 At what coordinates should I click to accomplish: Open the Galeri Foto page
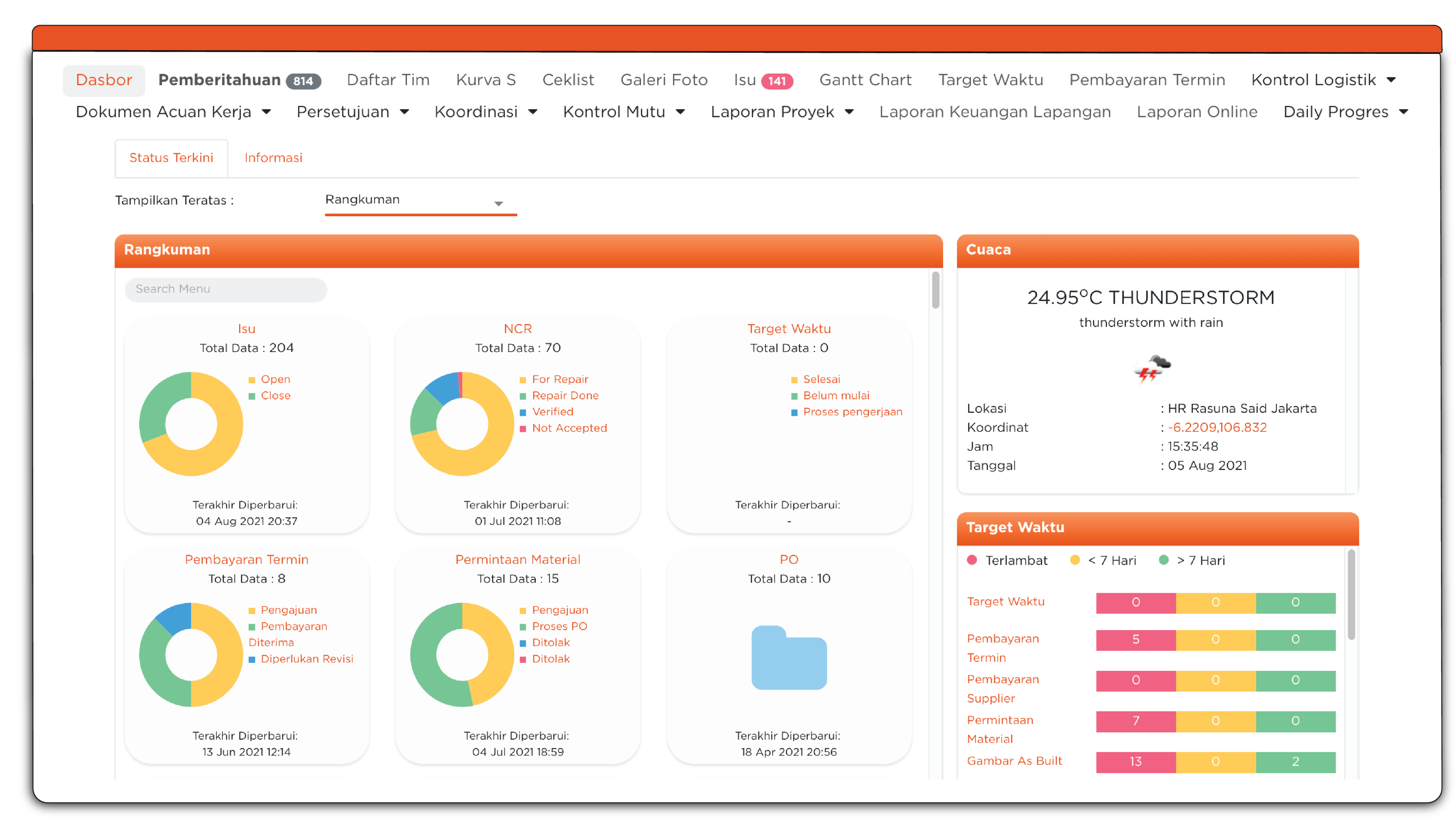point(663,80)
